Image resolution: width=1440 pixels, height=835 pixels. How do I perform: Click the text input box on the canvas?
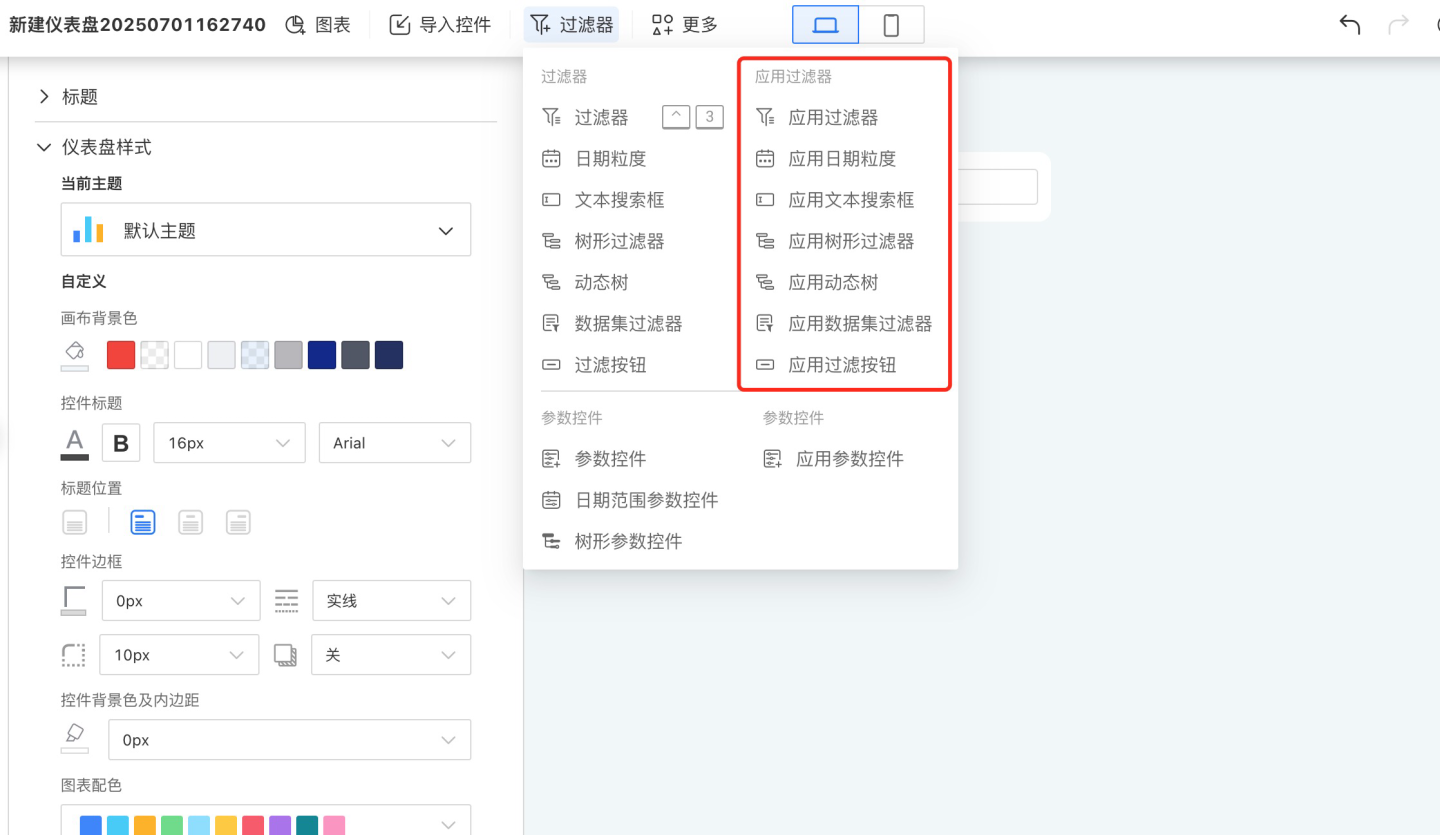click(x=998, y=187)
